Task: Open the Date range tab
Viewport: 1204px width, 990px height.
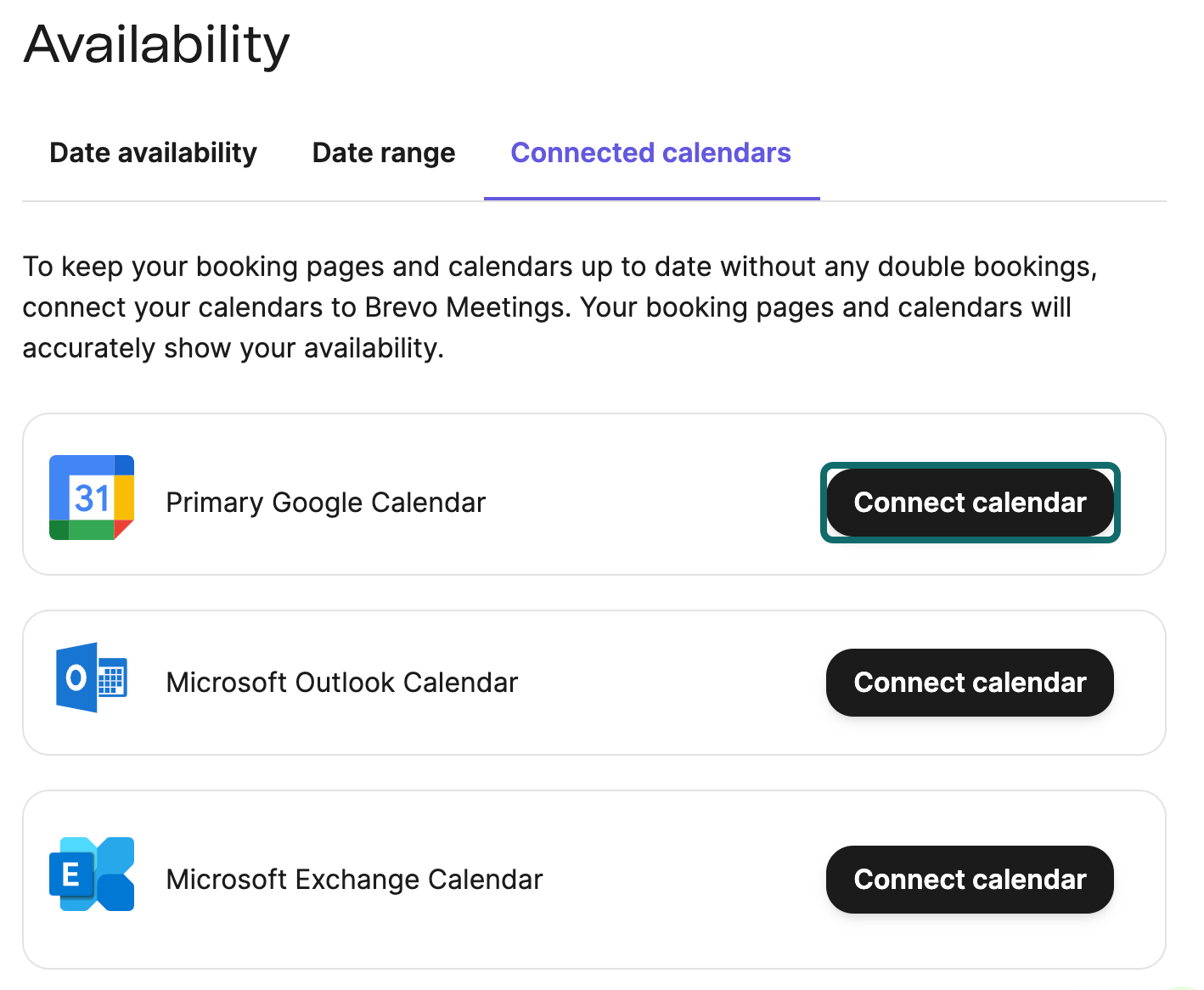Action: pos(384,153)
